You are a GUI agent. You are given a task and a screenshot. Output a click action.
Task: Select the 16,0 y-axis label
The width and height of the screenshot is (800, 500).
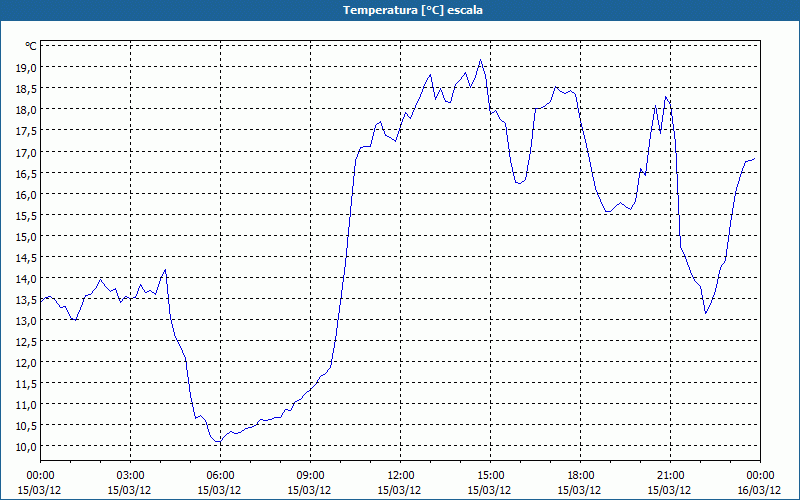[x=28, y=194]
